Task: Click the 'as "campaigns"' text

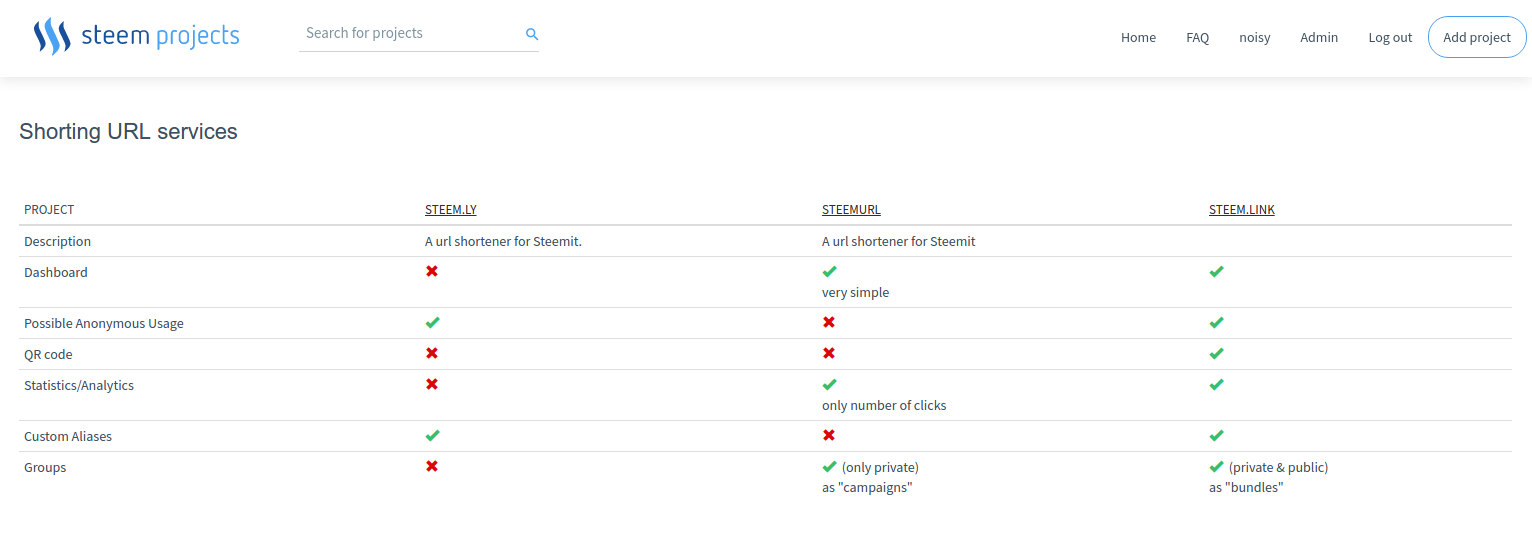Action: (x=867, y=488)
